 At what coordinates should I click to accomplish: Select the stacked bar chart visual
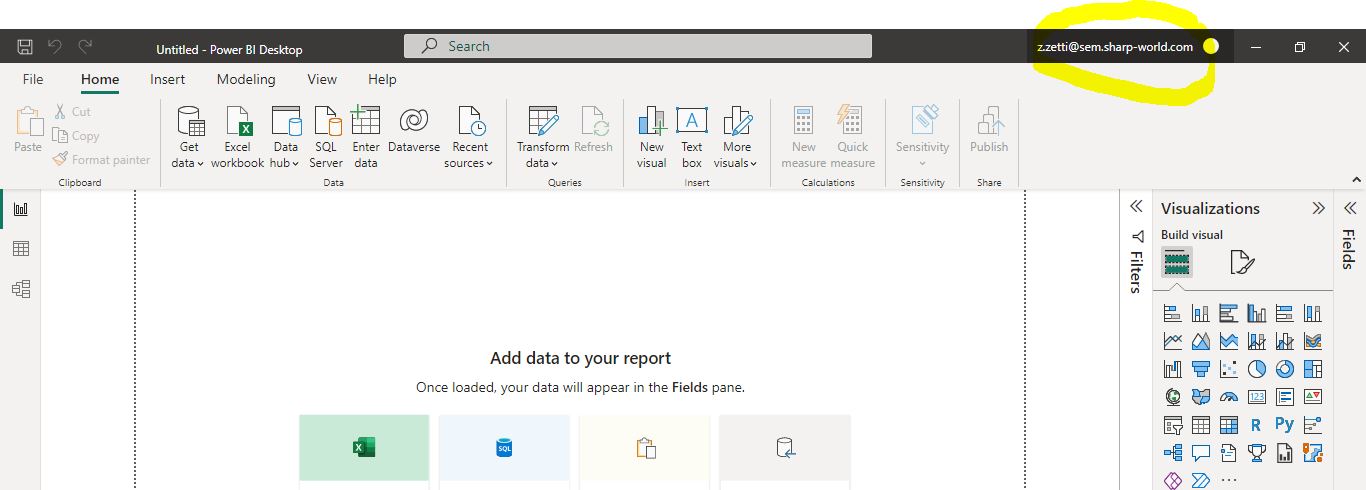click(x=1173, y=313)
